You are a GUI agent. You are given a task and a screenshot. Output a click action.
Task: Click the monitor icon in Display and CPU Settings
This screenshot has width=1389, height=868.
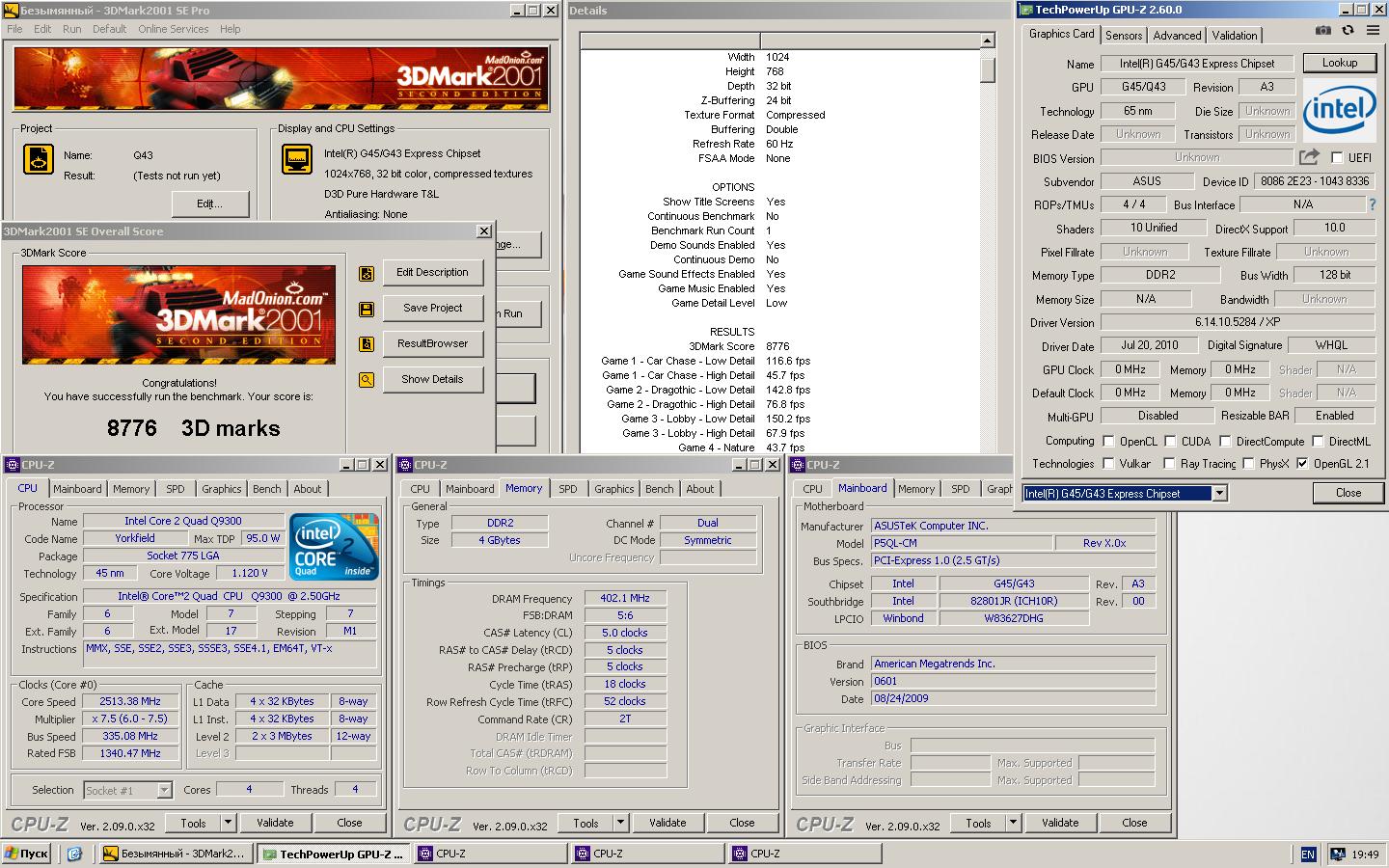(297, 160)
